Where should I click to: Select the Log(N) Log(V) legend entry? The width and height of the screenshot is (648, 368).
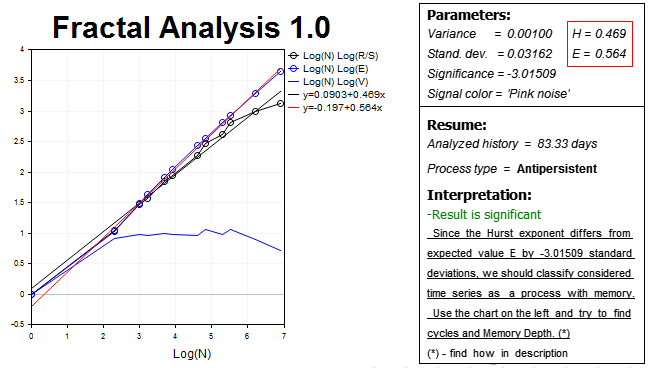[328, 82]
